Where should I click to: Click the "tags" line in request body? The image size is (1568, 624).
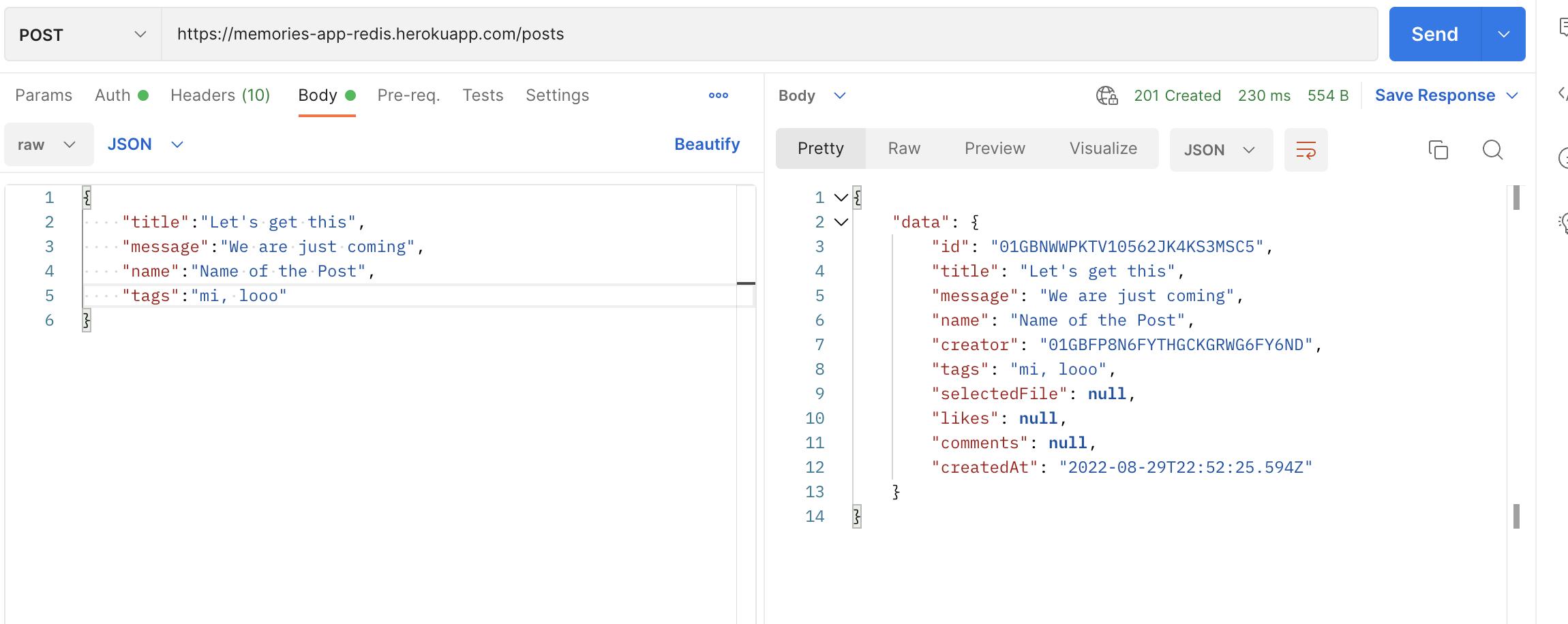coord(205,296)
